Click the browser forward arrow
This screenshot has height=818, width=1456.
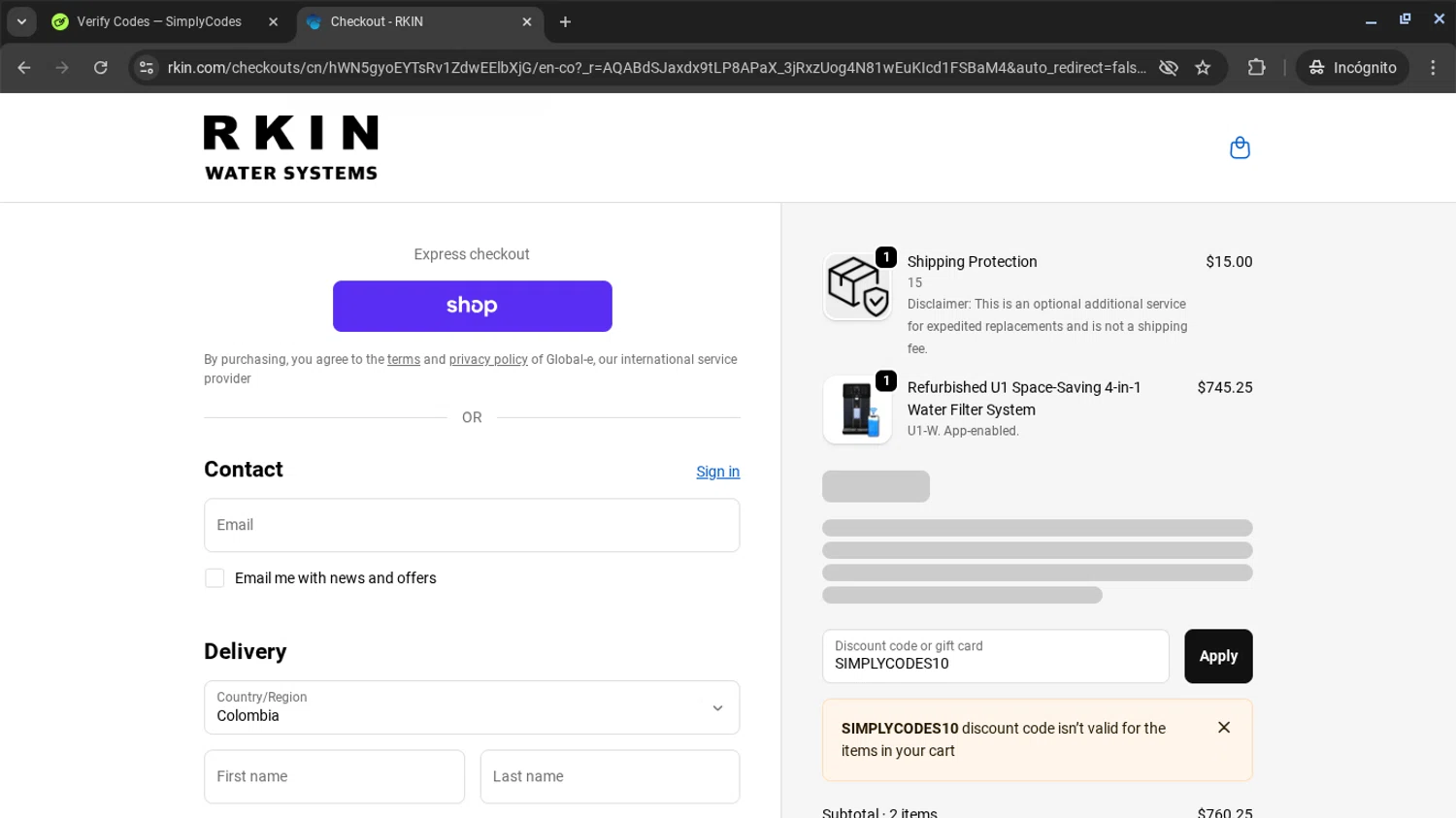click(62, 68)
